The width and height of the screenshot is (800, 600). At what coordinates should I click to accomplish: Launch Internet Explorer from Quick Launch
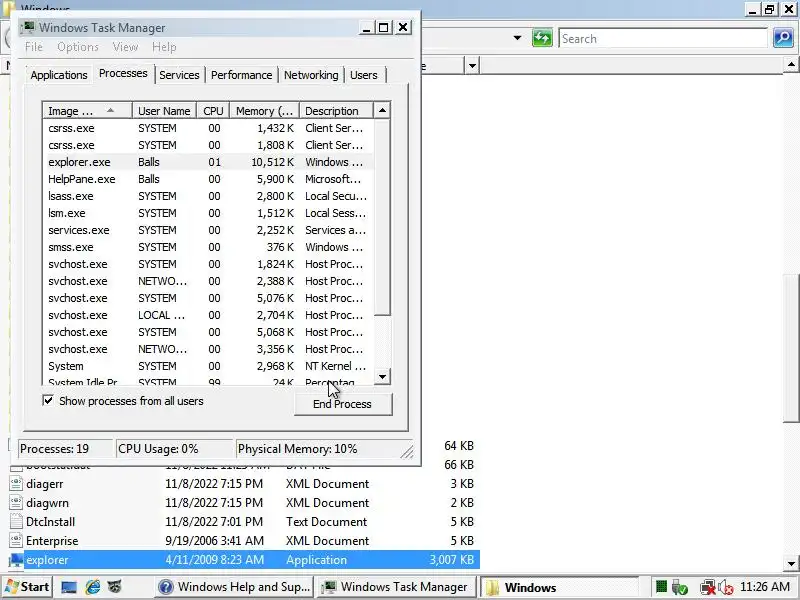pos(93,587)
